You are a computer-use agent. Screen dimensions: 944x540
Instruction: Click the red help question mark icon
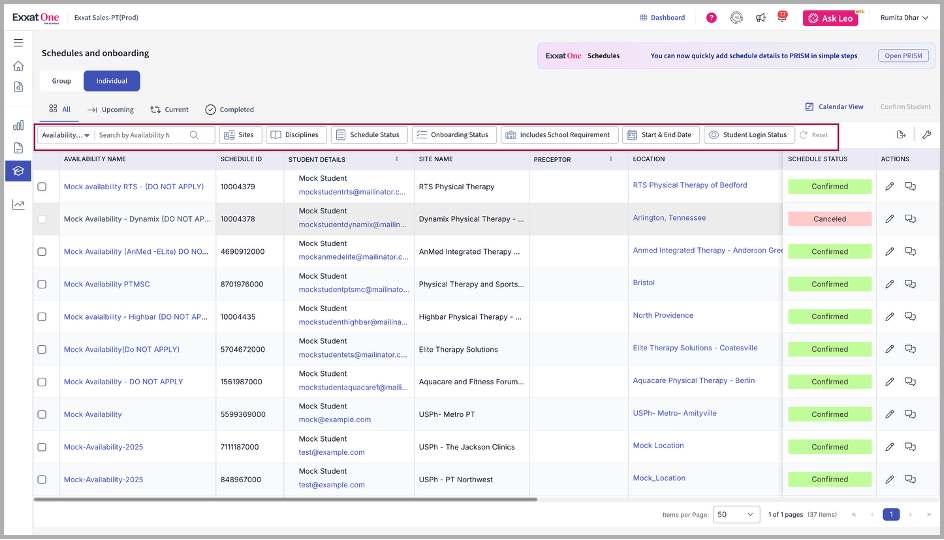[x=711, y=18]
